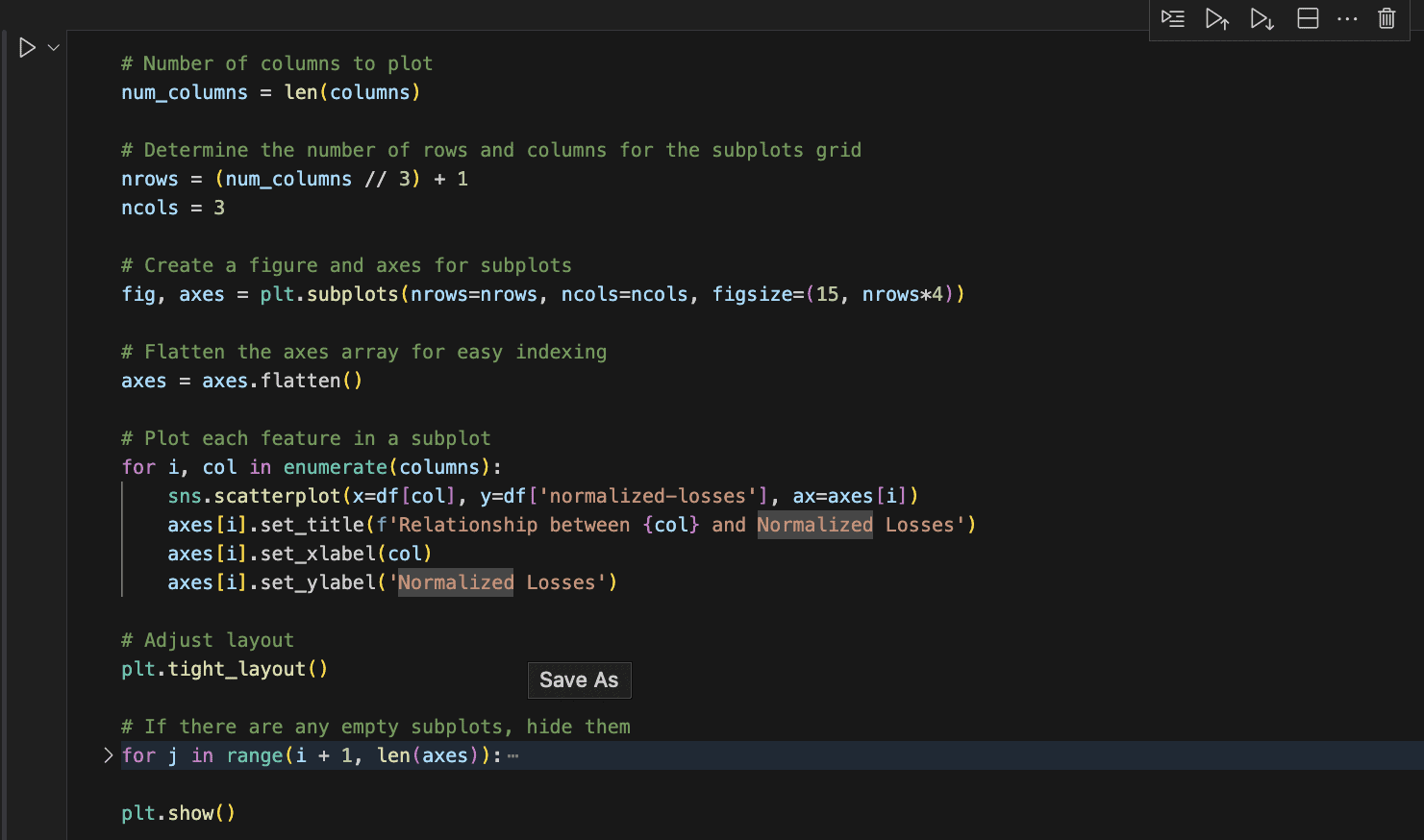Run cell and all cells below
The width and height of the screenshot is (1424, 840).
[1262, 18]
